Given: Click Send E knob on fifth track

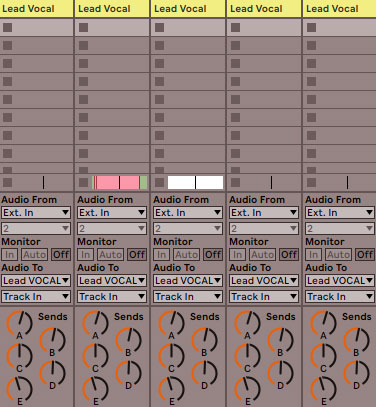Looking at the screenshot, I should coord(323,389).
